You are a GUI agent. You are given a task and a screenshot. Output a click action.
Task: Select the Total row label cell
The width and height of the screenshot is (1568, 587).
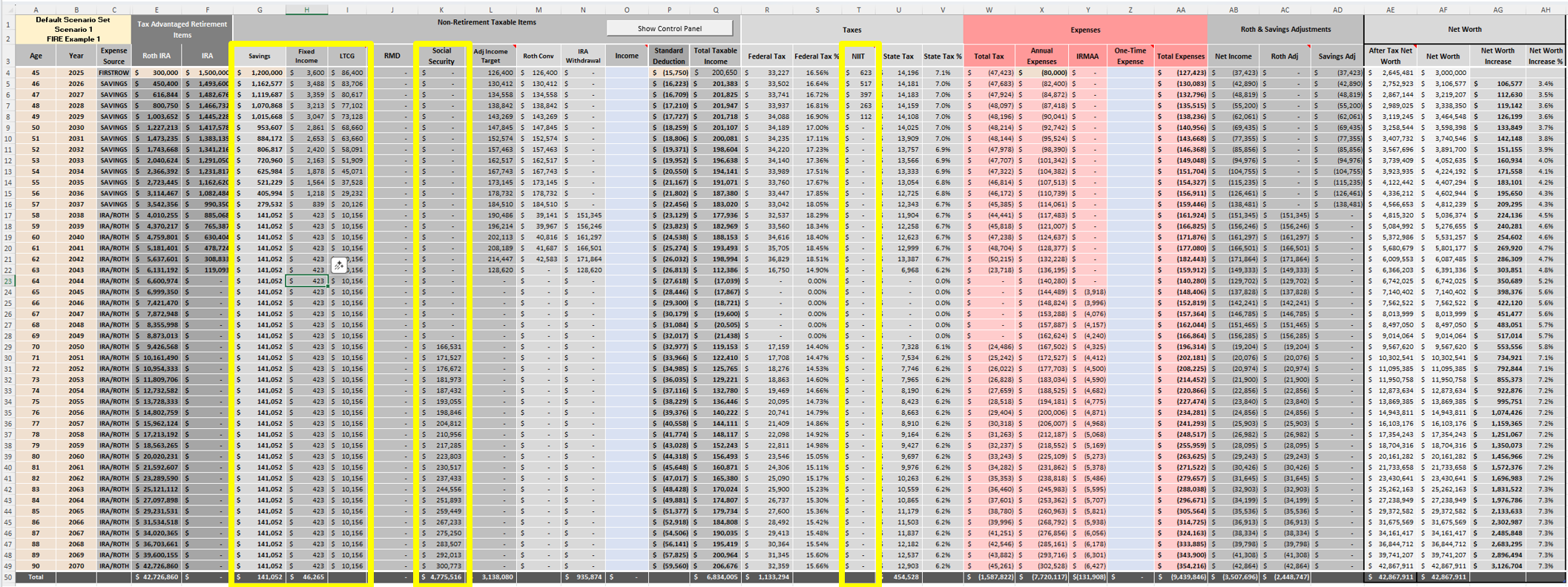[36, 577]
